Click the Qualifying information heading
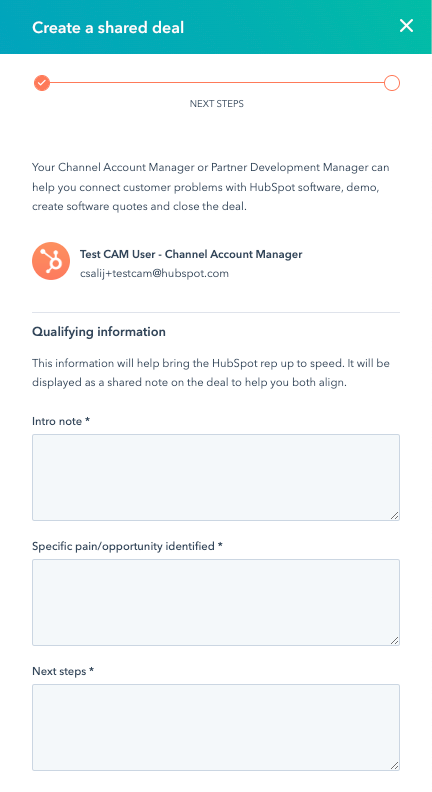 pyautogui.click(x=99, y=332)
